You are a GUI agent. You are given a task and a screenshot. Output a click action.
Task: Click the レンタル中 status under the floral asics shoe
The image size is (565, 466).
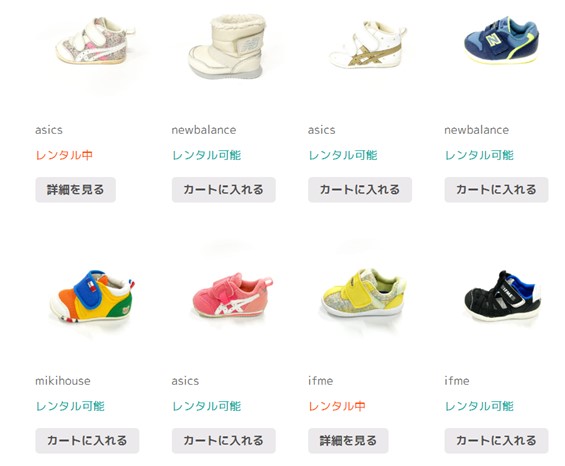click(x=64, y=155)
